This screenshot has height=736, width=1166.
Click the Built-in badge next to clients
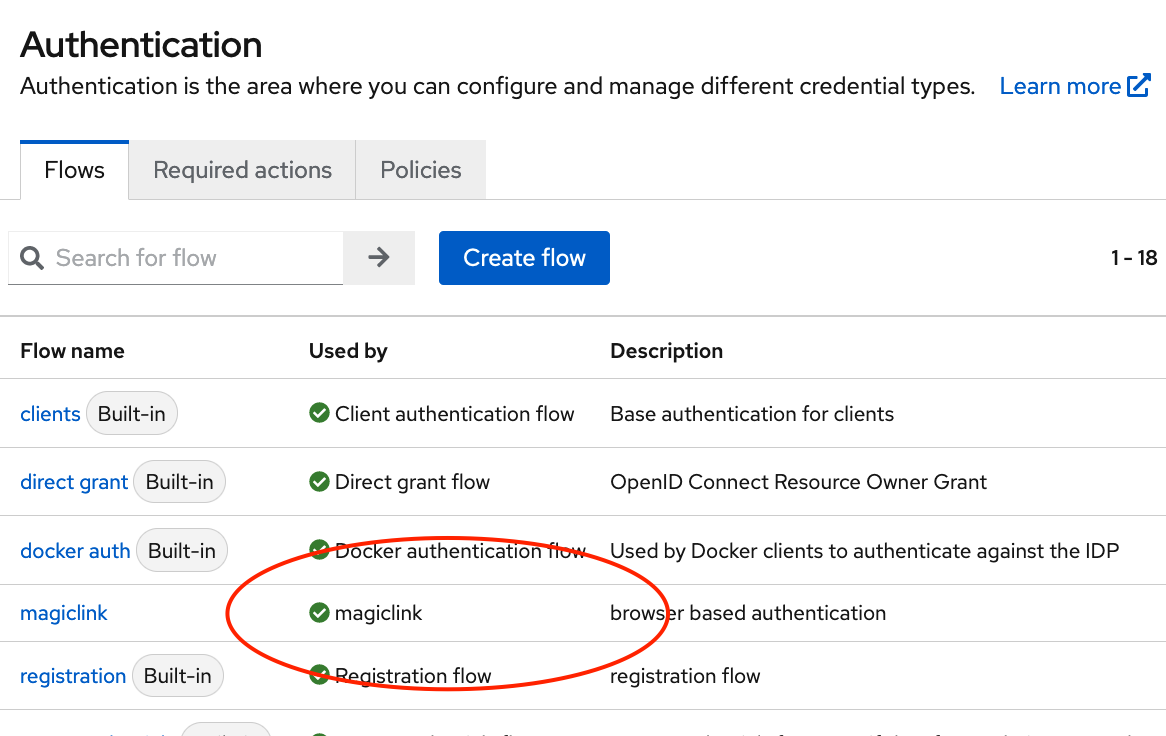132,412
